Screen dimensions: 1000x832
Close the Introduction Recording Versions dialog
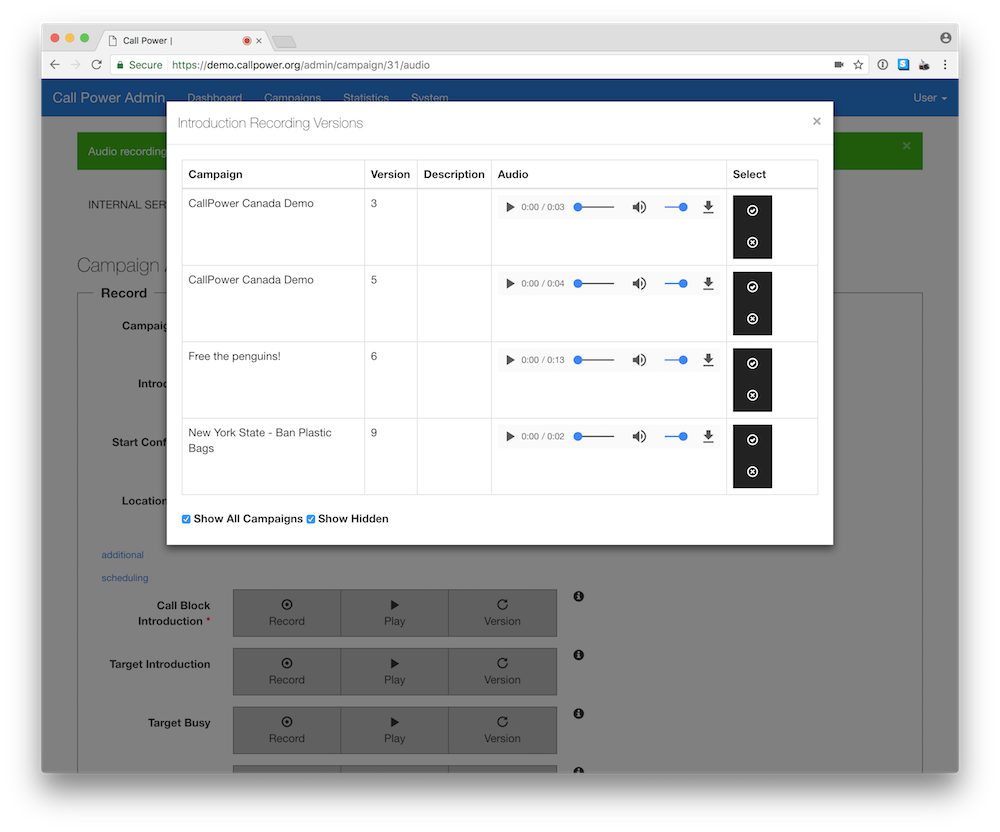(816, 121)
